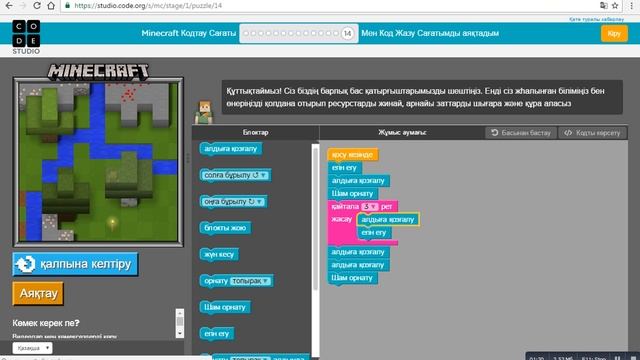Pick 'алдыға қозғалу' block in toolbox

click(x=231, y=149)
